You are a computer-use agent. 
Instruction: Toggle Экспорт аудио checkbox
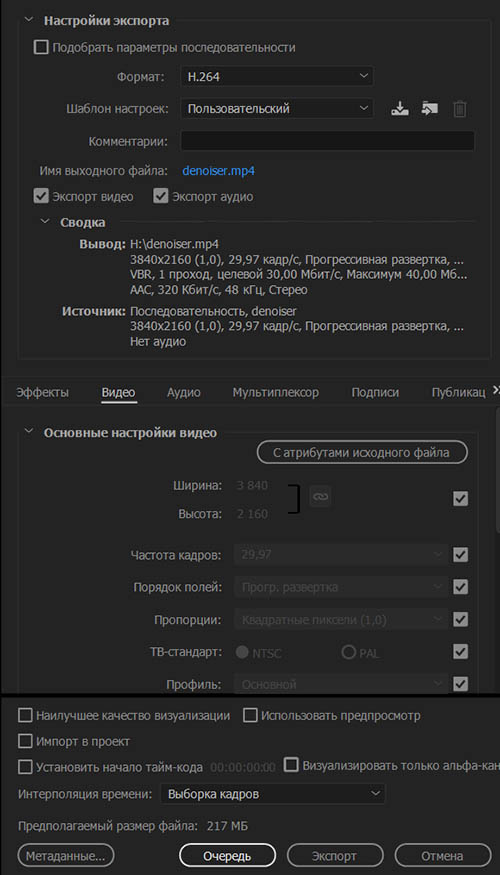pos(161,196)
